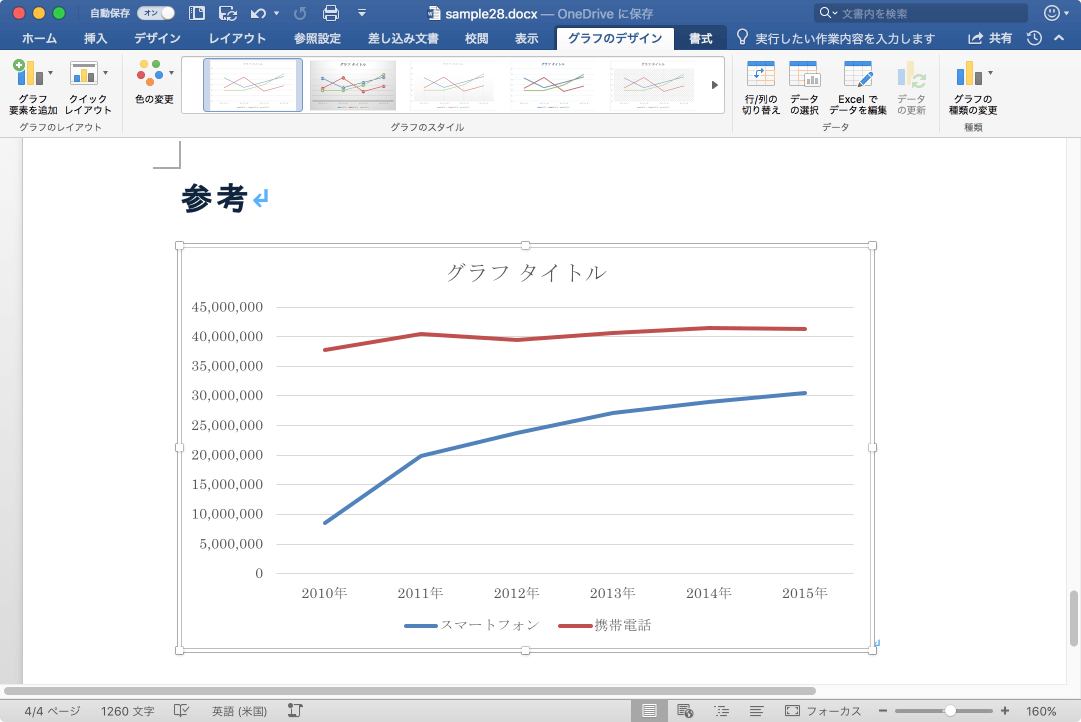This screenshot has width=1081, height=722.
Task: Click the vertical scrollbar thumb
Action: [x=1073, y=619]
